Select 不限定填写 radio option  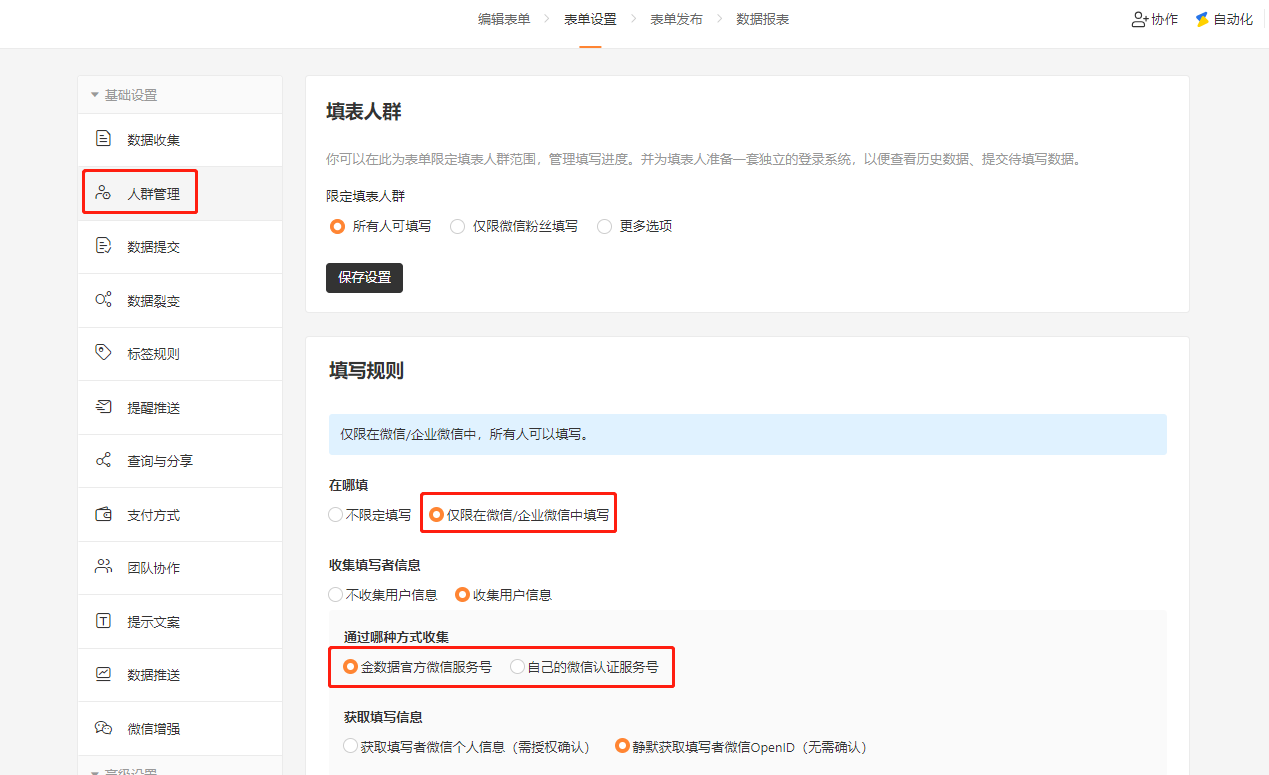[x=335, y=515]
